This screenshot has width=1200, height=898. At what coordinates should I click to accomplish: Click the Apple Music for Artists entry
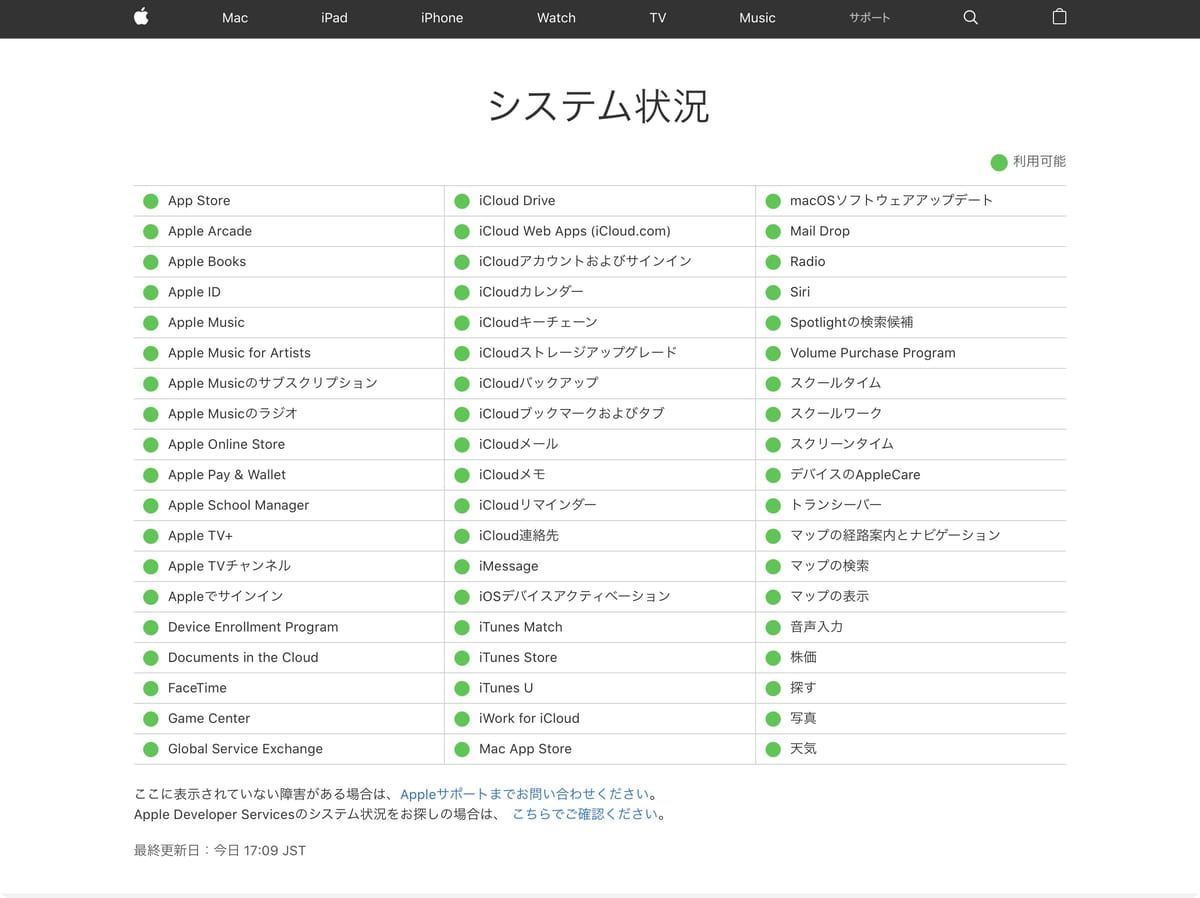tap(239, 353)
